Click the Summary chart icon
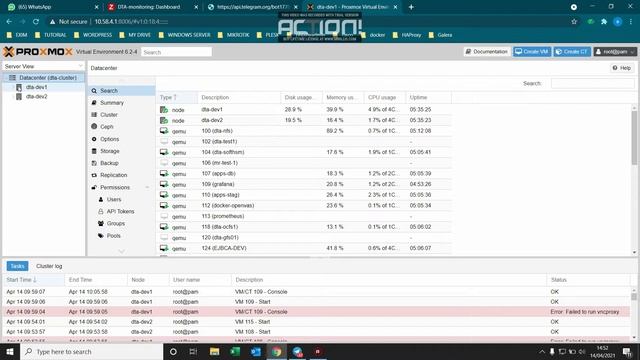This screenshot has width=640, height=360. coord(94,103)
